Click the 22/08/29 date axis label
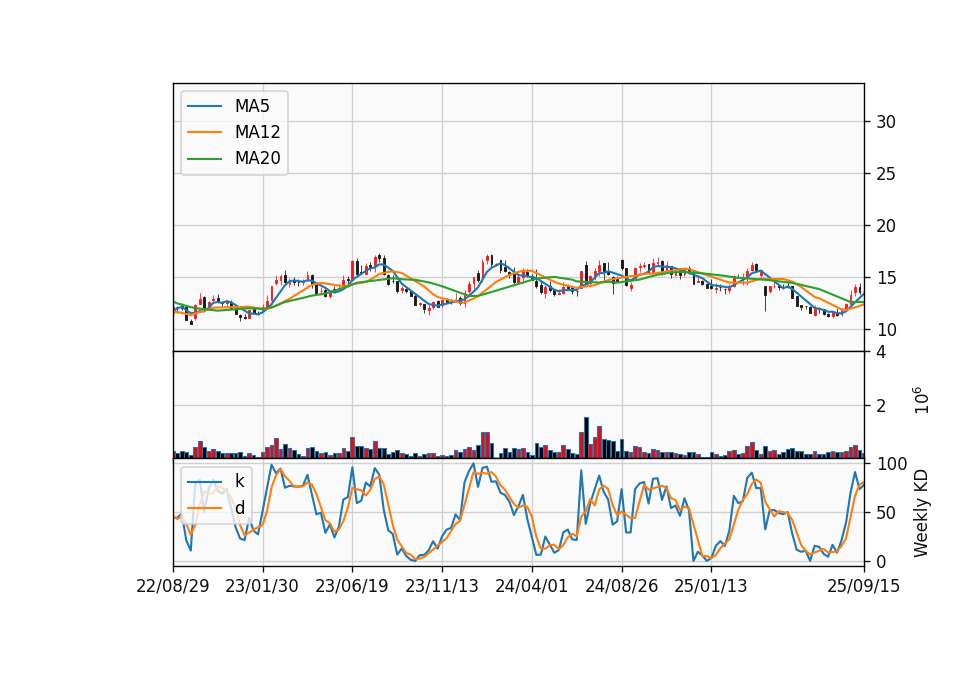The width and height of the screenshot is (960, 690). point(173,586)
